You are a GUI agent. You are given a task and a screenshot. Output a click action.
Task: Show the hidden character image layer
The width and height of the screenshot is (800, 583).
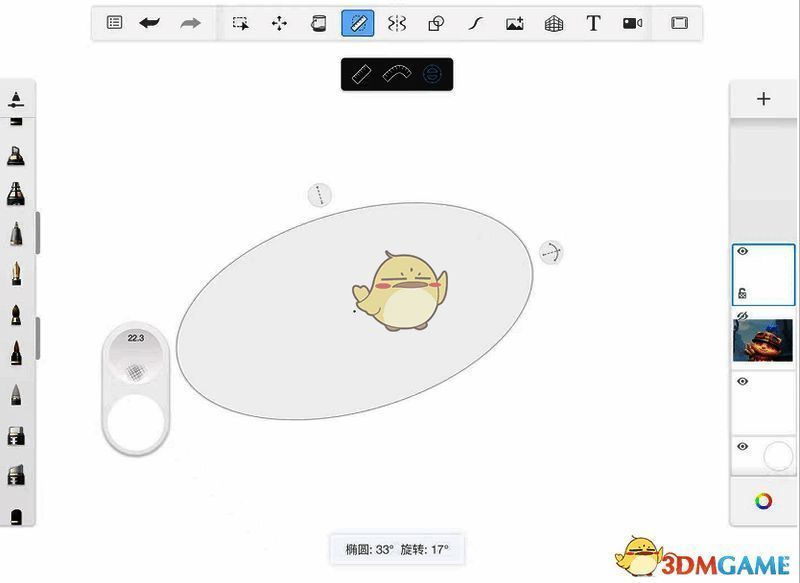tap(743, 315)
